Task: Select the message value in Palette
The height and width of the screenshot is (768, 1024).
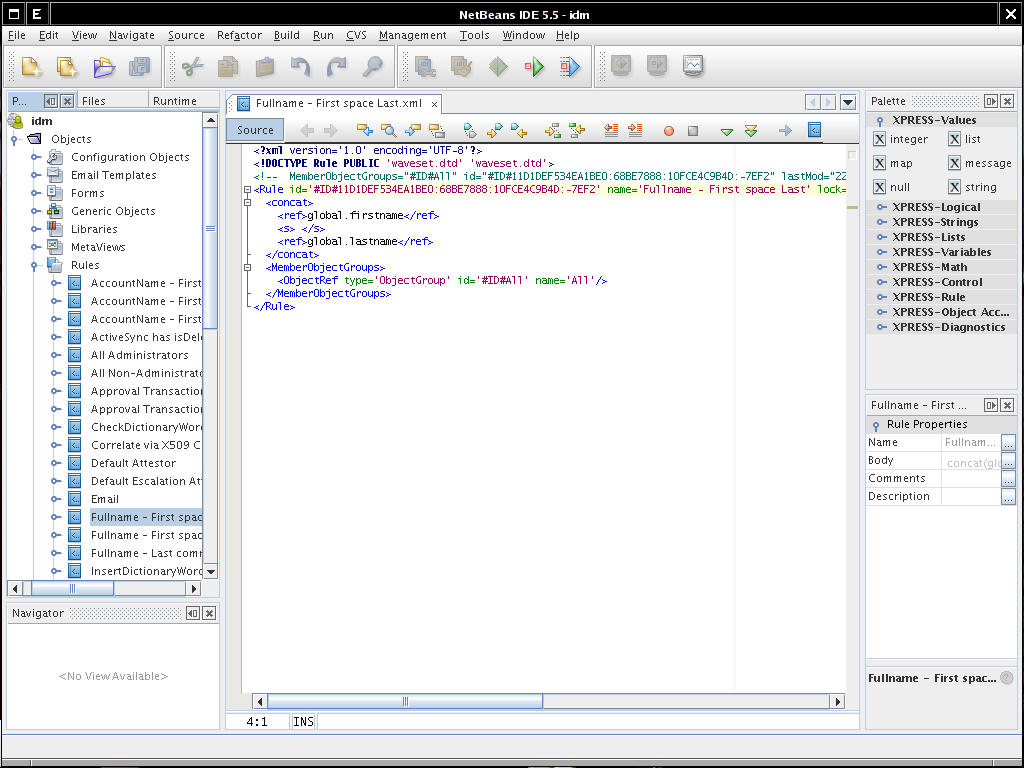Action: [x=980, y=163]
